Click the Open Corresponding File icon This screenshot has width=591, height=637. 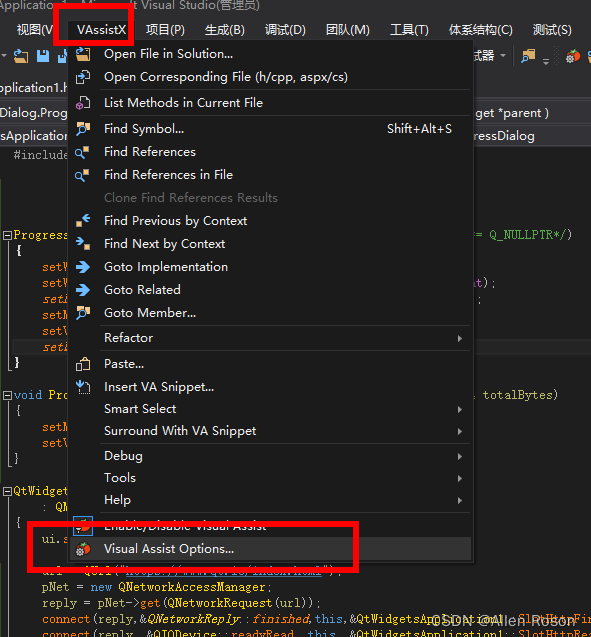click(x=83, y=77)
